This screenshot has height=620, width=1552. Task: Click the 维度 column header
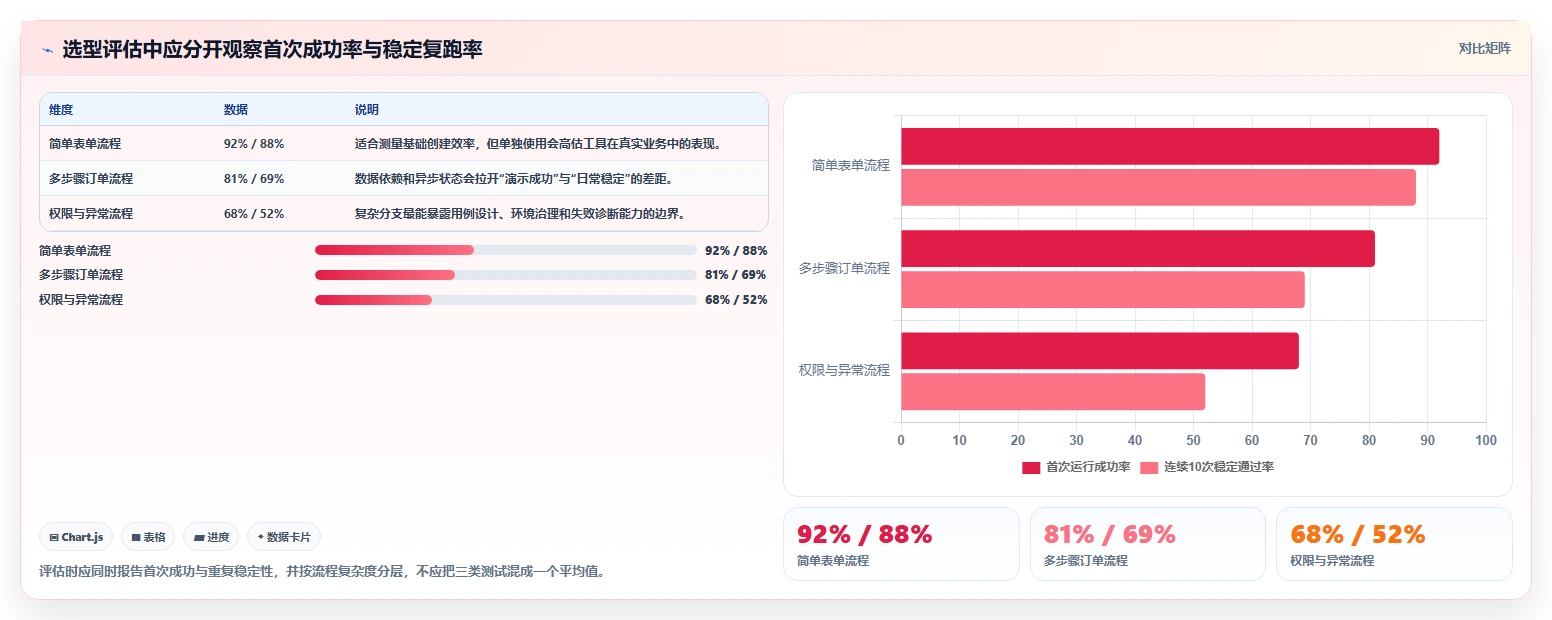[61, 110]
